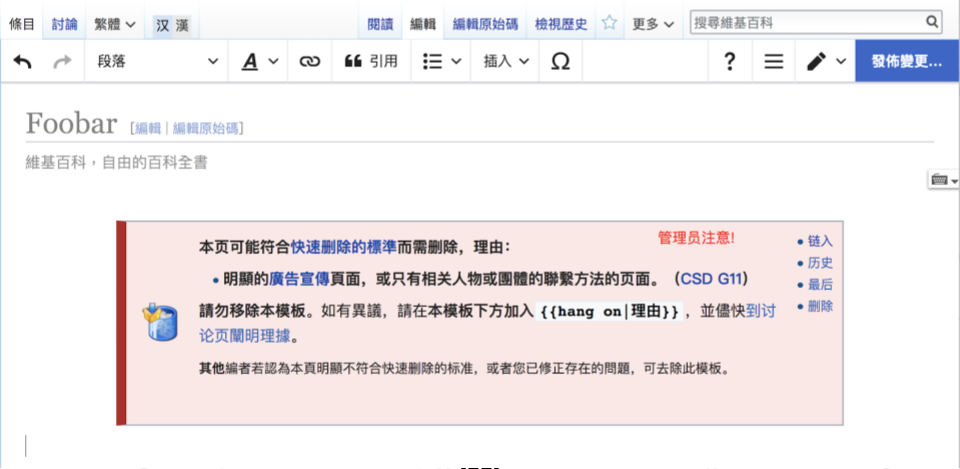Click the 链入 what-links-here link
Viewport: 960px width, 469px height.
point(820,241)
